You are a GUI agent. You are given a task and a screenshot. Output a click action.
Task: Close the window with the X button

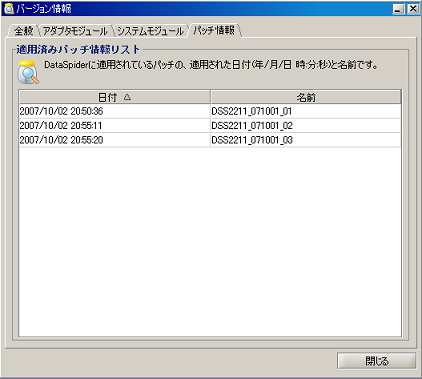(413, 9)
